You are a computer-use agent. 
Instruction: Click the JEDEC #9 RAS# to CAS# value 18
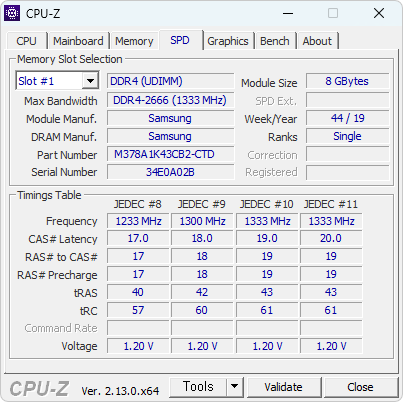point(202,257)
